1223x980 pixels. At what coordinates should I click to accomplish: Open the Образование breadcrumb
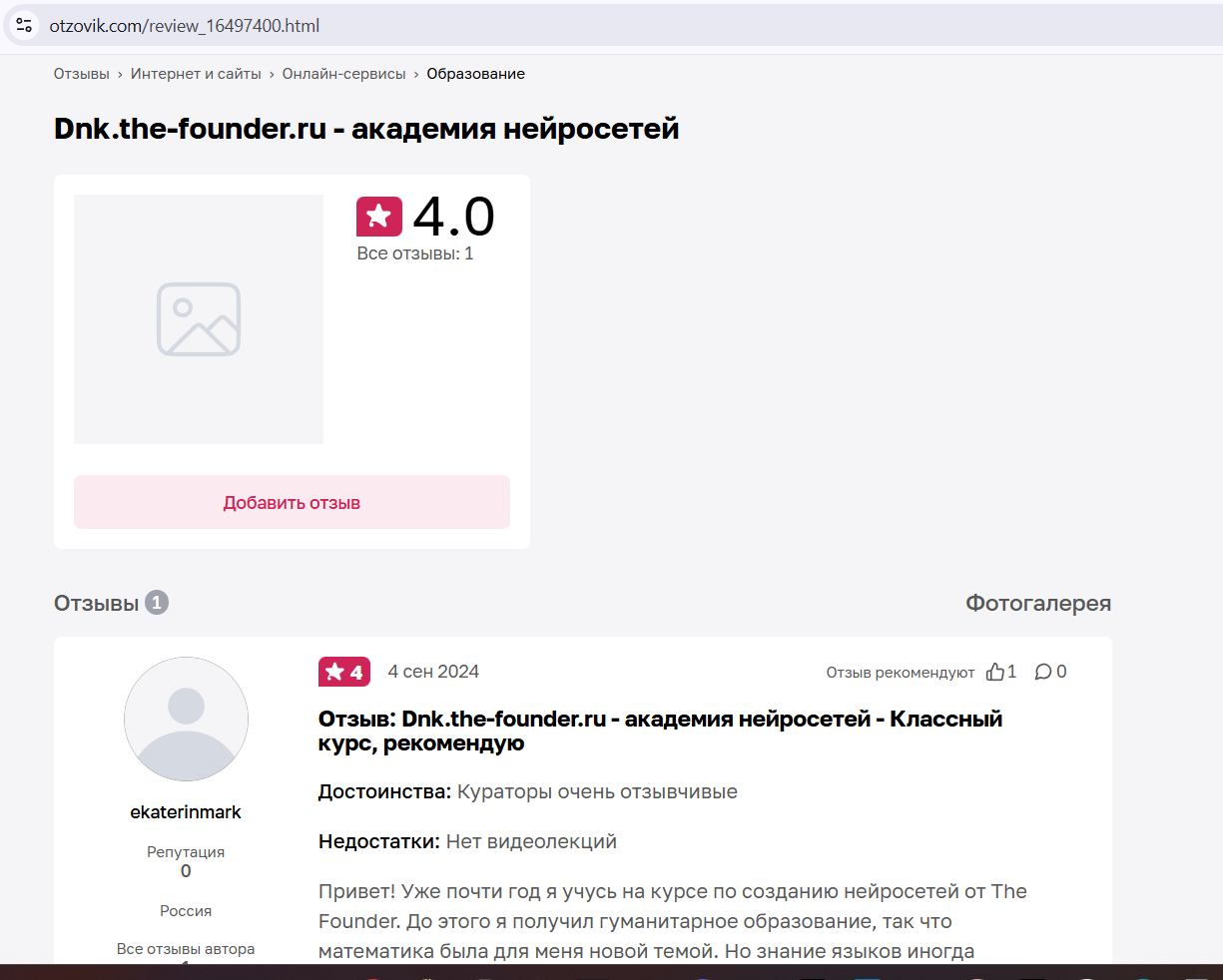476,74
